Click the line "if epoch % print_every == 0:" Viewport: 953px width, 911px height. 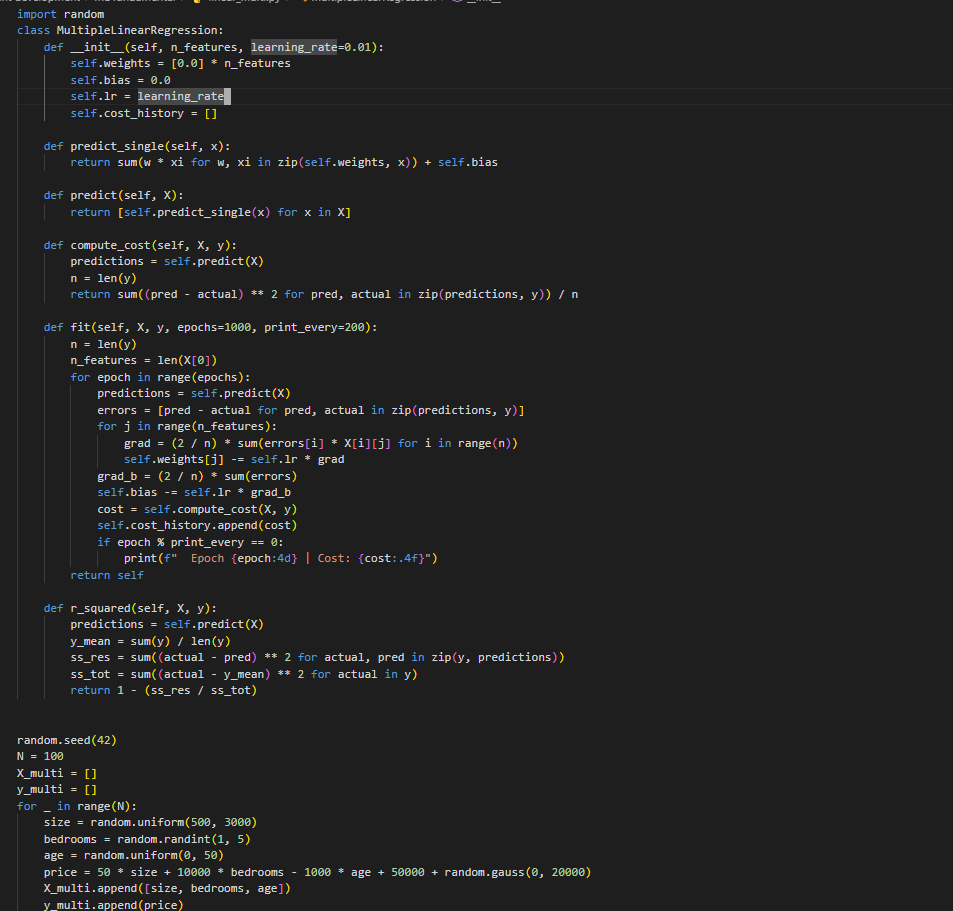tap(190, 542)
